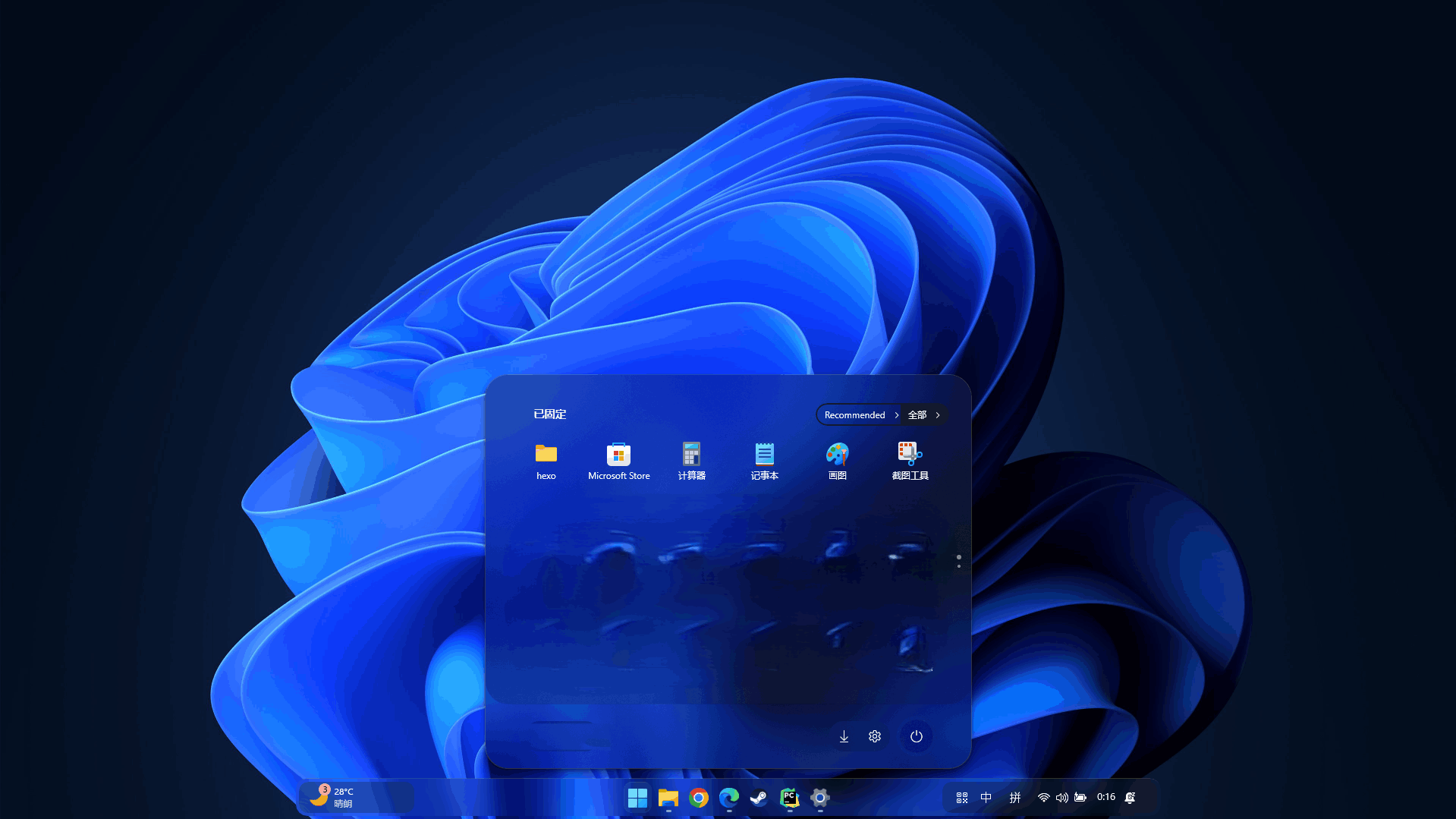The width and height of the screenshot is (1456, 819).
Task: Expand the Recommended section
Action: (x=860, y=415)
